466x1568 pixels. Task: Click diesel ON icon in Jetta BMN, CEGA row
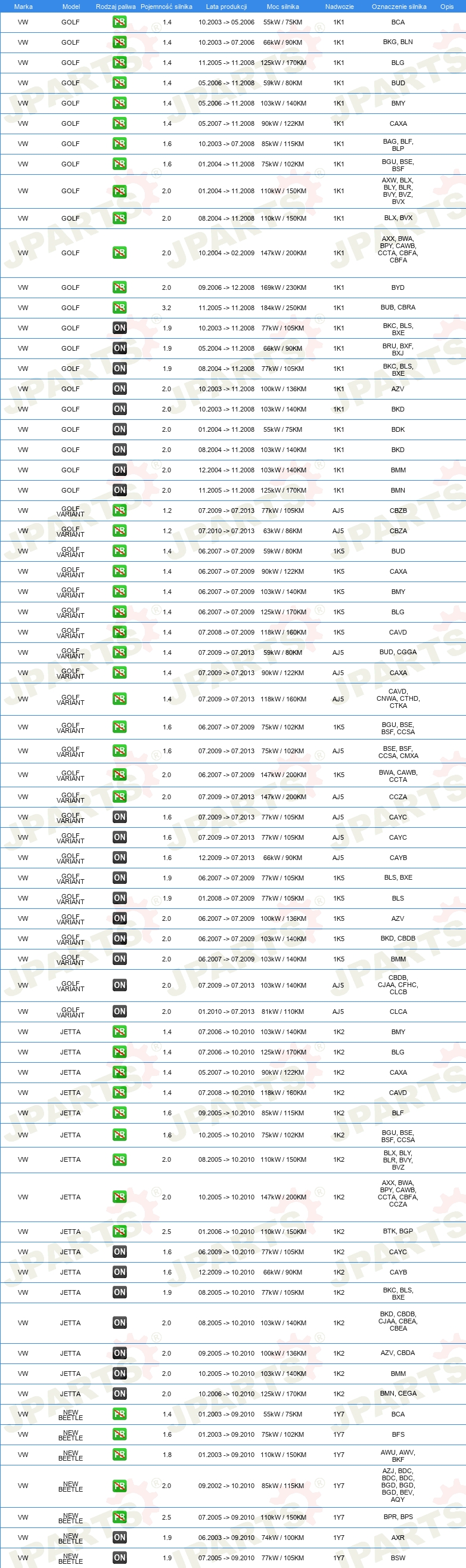120,1394
